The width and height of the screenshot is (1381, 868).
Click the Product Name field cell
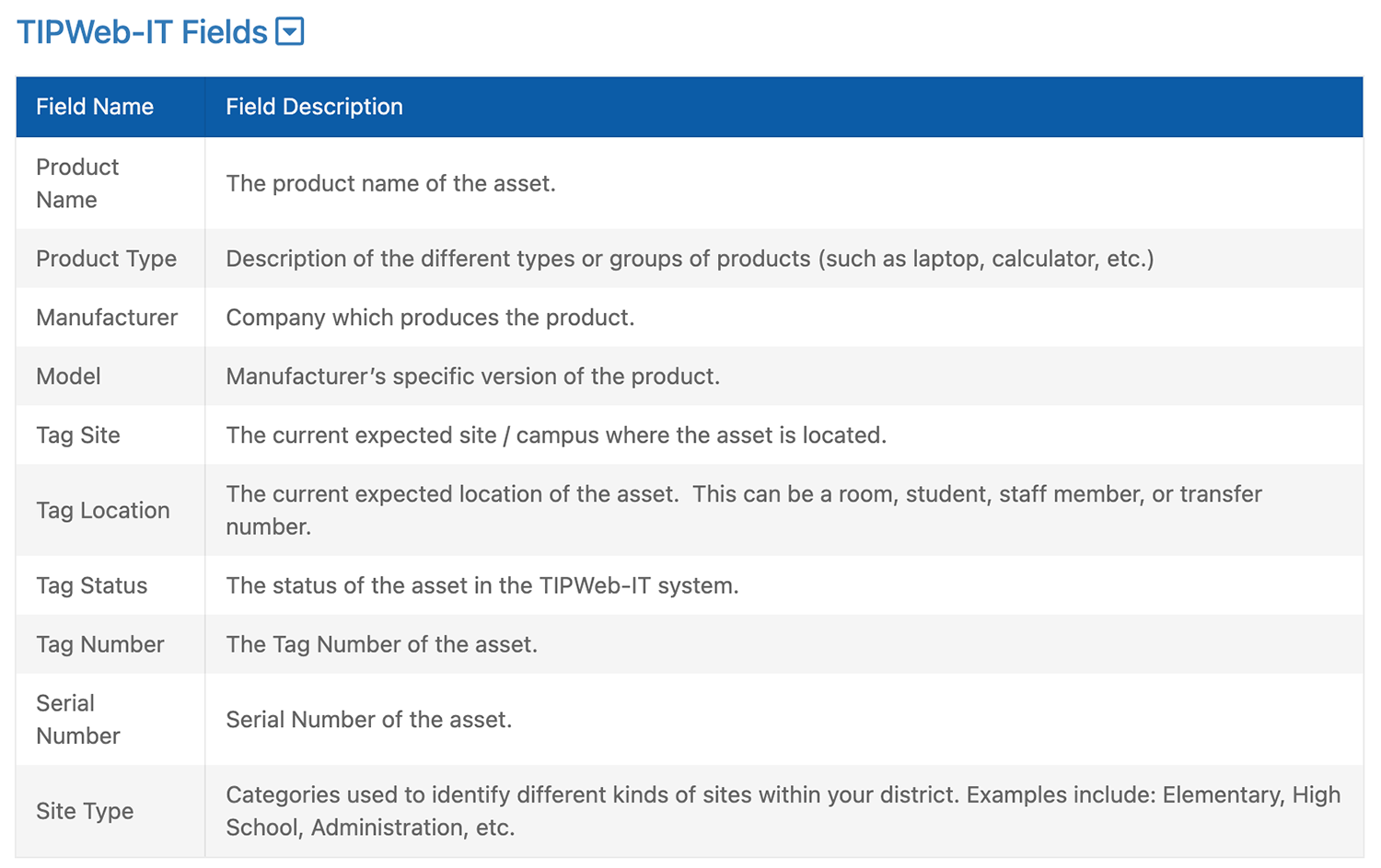(x=110, y=183)
